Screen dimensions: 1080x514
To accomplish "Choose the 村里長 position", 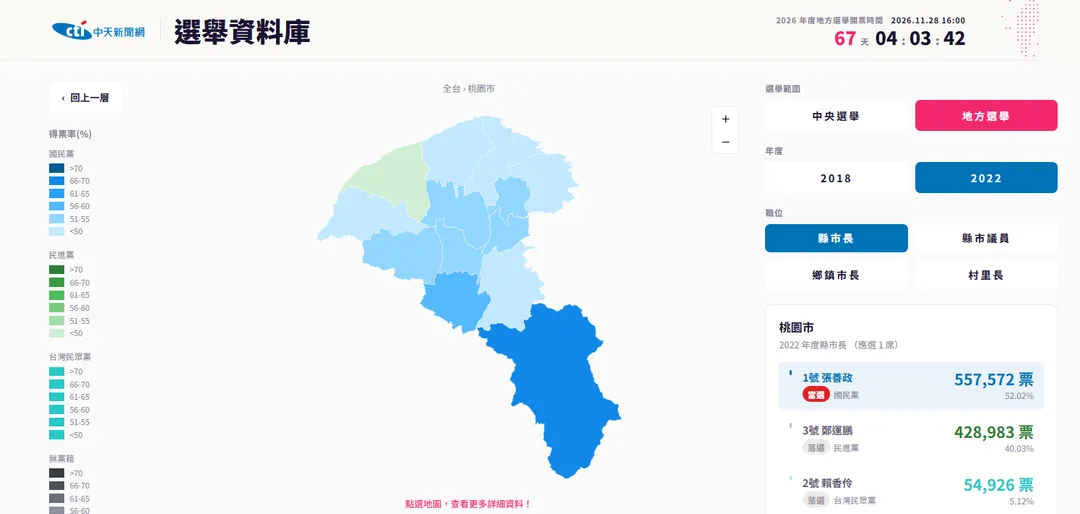I will (x=986, y=275).
